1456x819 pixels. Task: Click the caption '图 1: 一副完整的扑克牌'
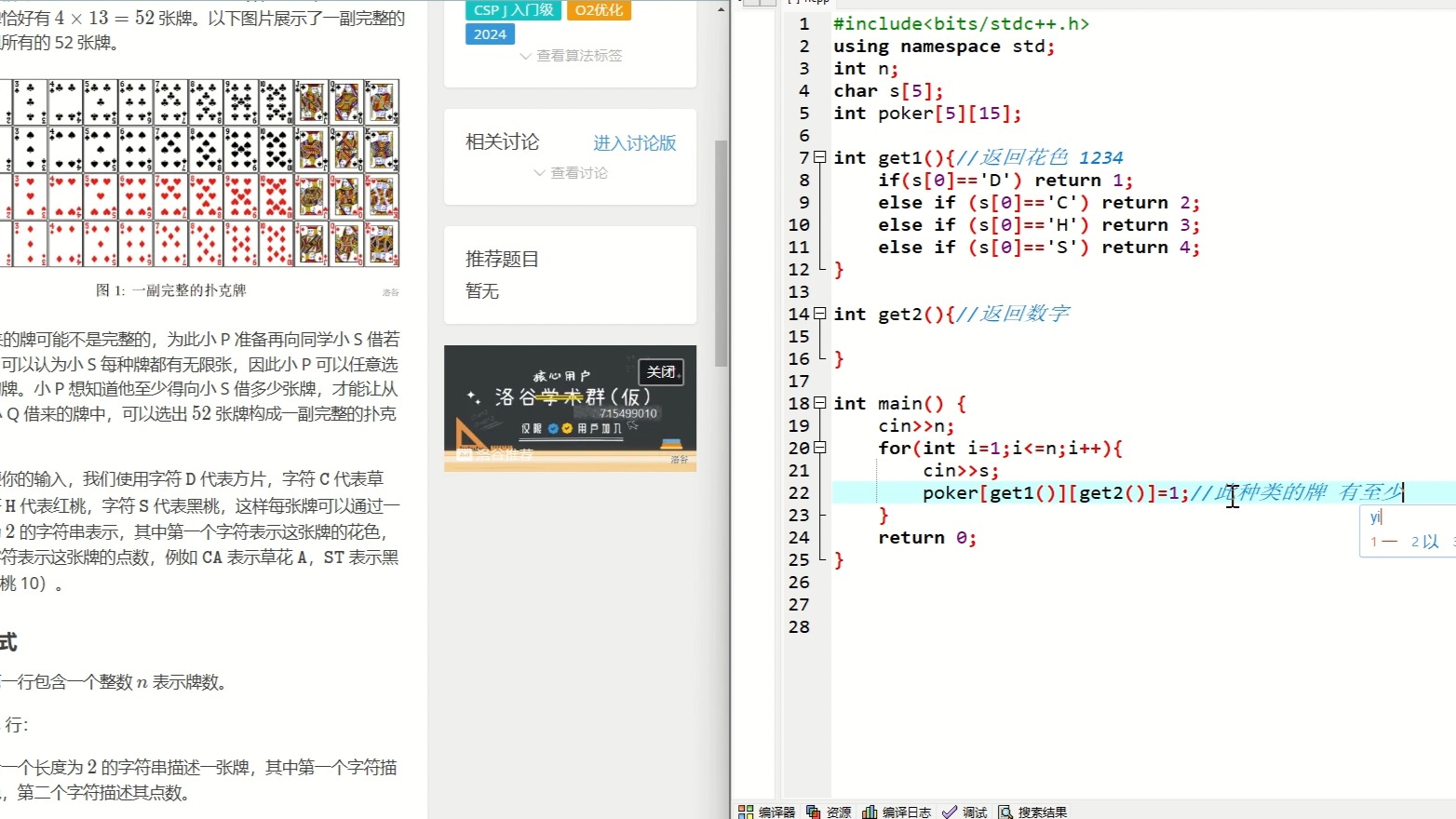point(171,290)
